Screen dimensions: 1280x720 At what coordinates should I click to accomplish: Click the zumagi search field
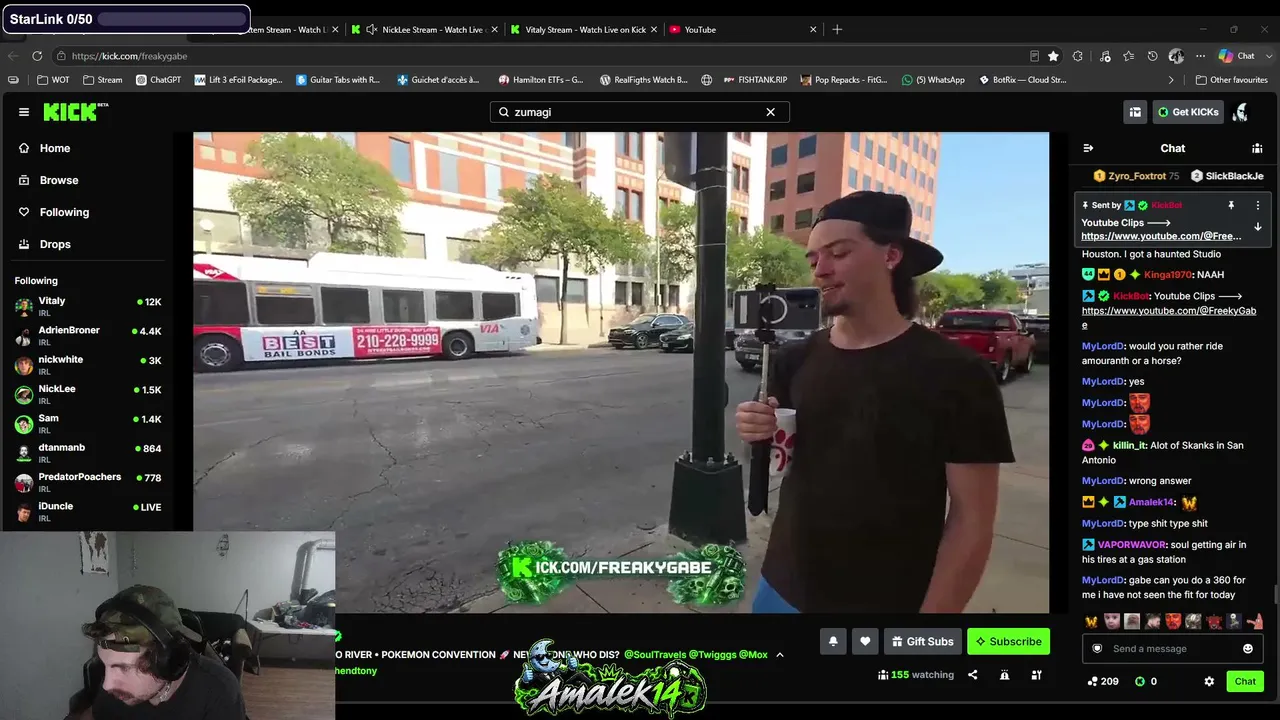tap(639, 112)
